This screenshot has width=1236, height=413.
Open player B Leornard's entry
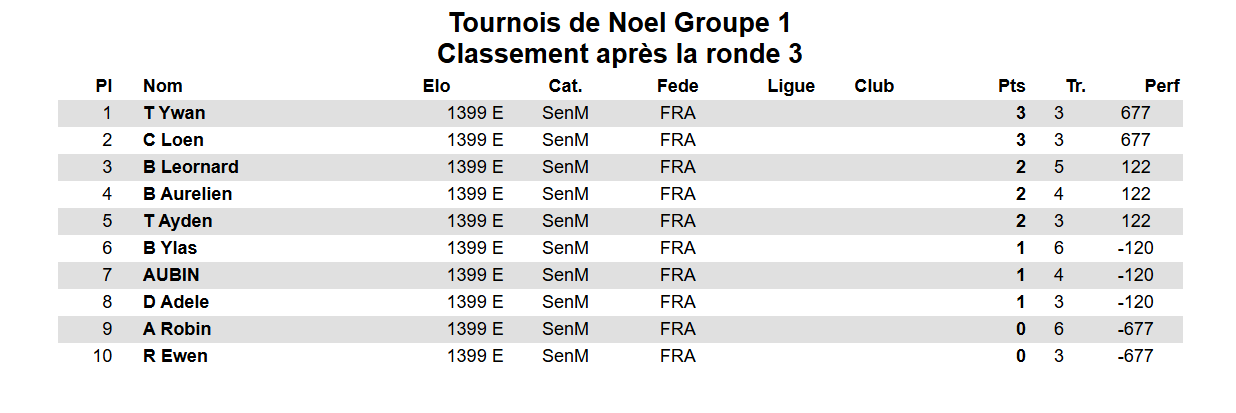coord(190,167)
